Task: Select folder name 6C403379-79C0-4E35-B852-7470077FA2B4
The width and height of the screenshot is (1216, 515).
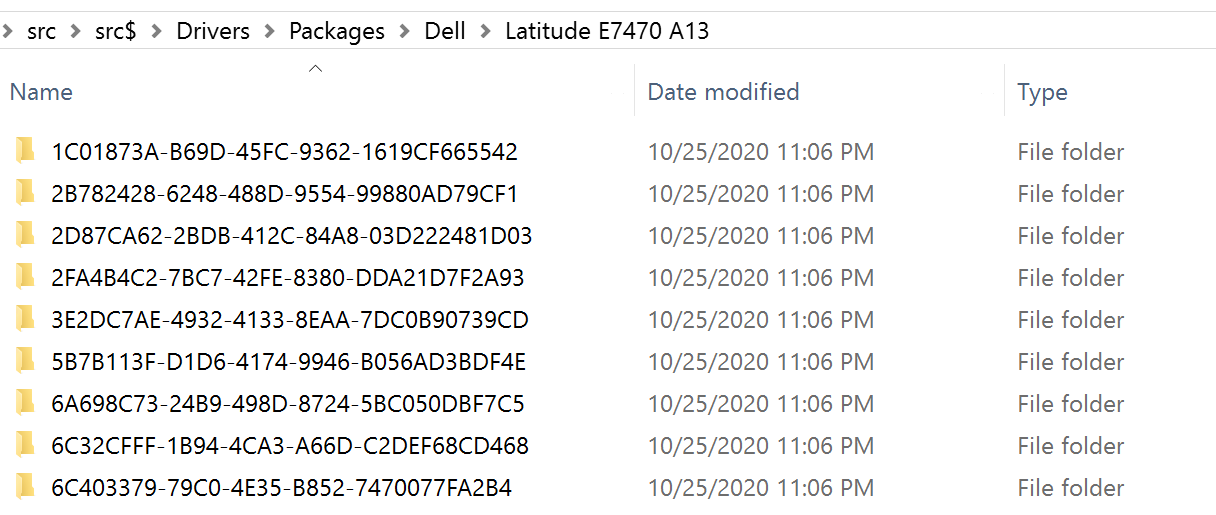Action: tap(282, 488)
